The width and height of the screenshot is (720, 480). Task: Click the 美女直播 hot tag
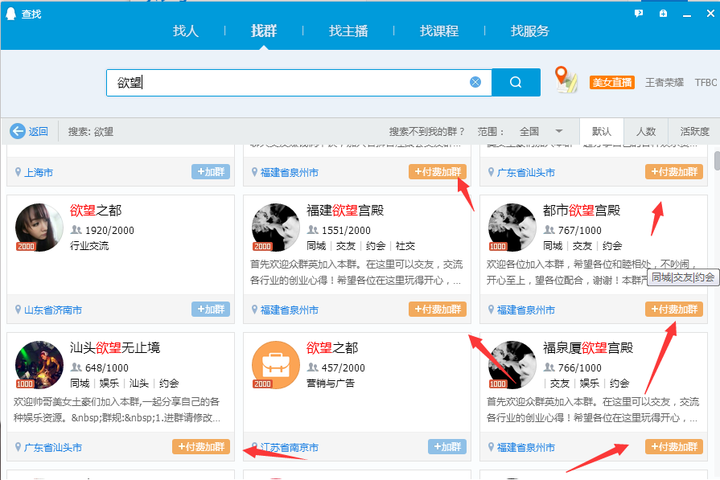coord(612,82)
